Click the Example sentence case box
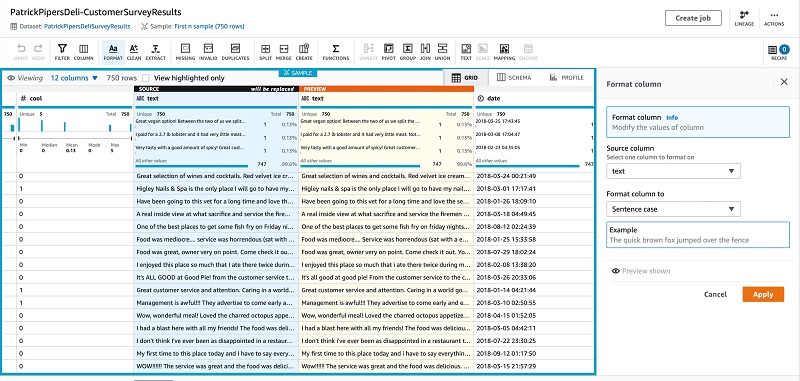800x381 pixels. point(697,235)
